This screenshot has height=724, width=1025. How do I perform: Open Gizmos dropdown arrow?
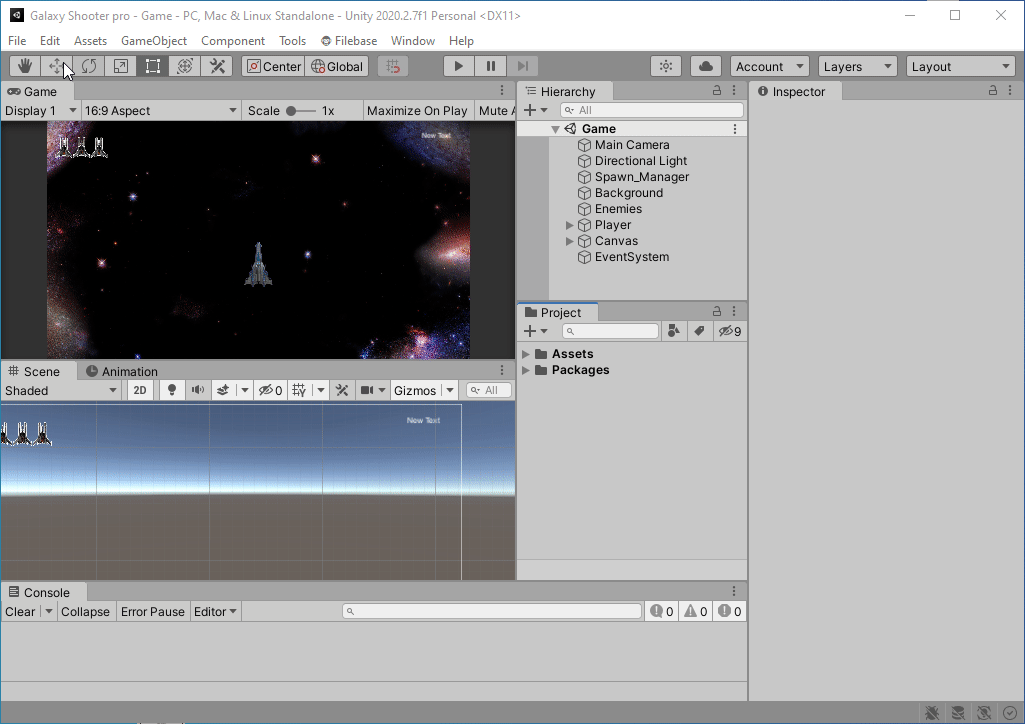pos(450,390)
